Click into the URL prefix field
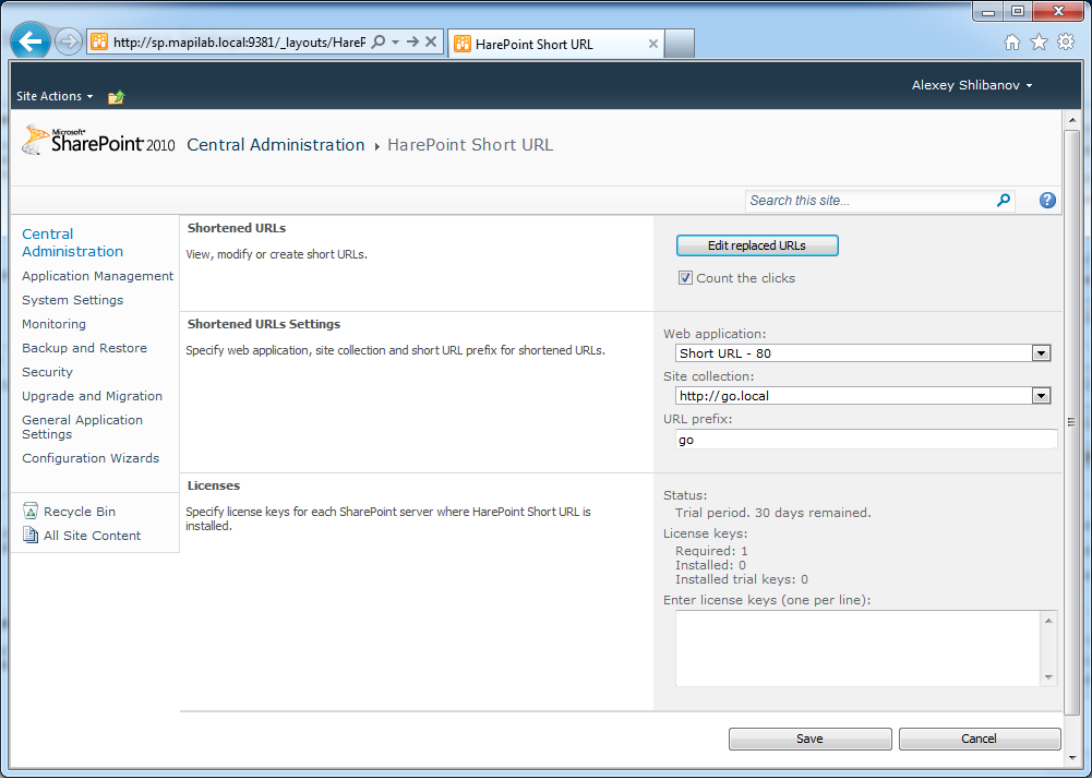Screen dimensions: 1092x778 (x=866, y=439)
